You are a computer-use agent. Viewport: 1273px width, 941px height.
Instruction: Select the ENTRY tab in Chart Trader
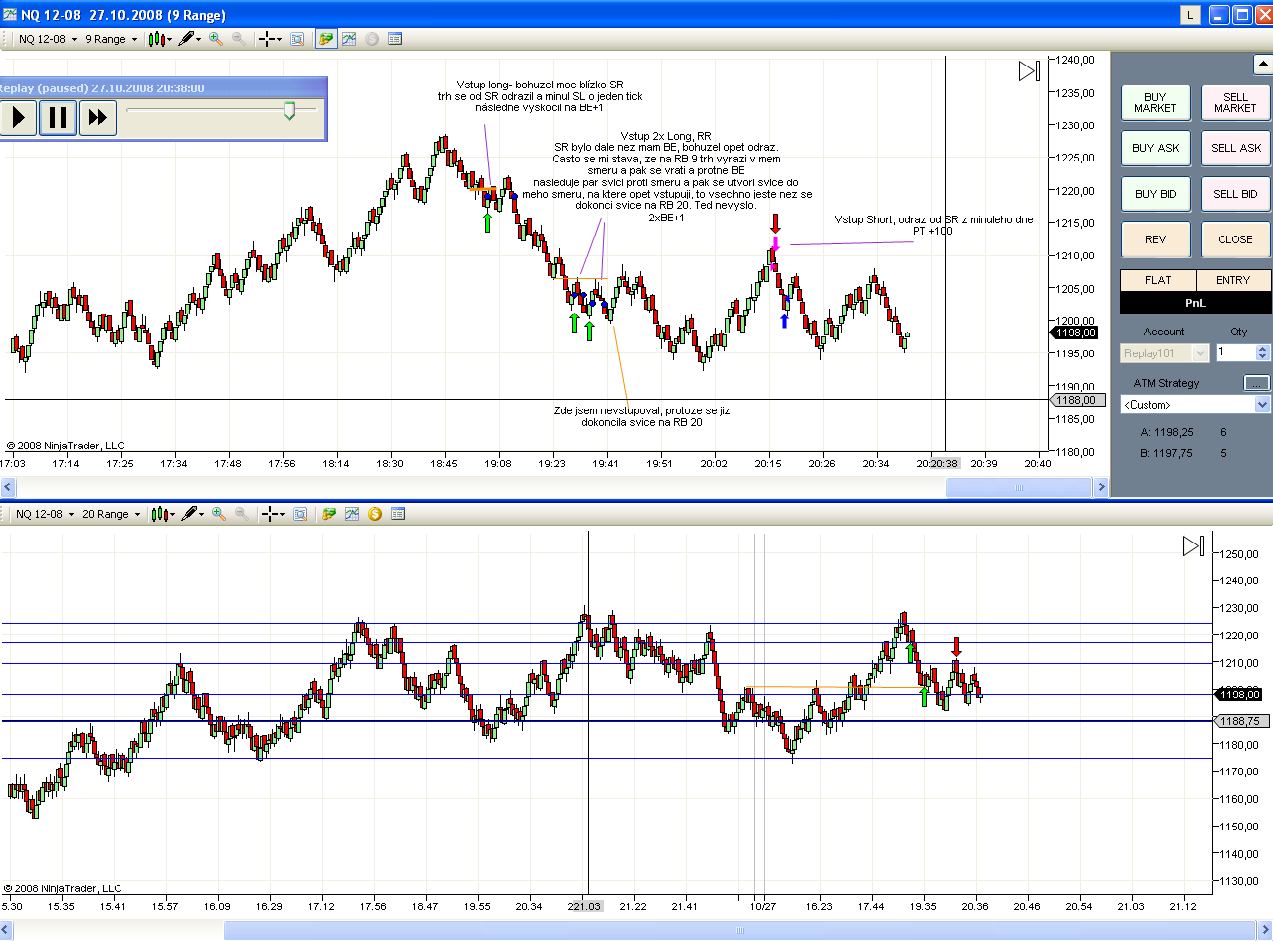point(1233,281)
